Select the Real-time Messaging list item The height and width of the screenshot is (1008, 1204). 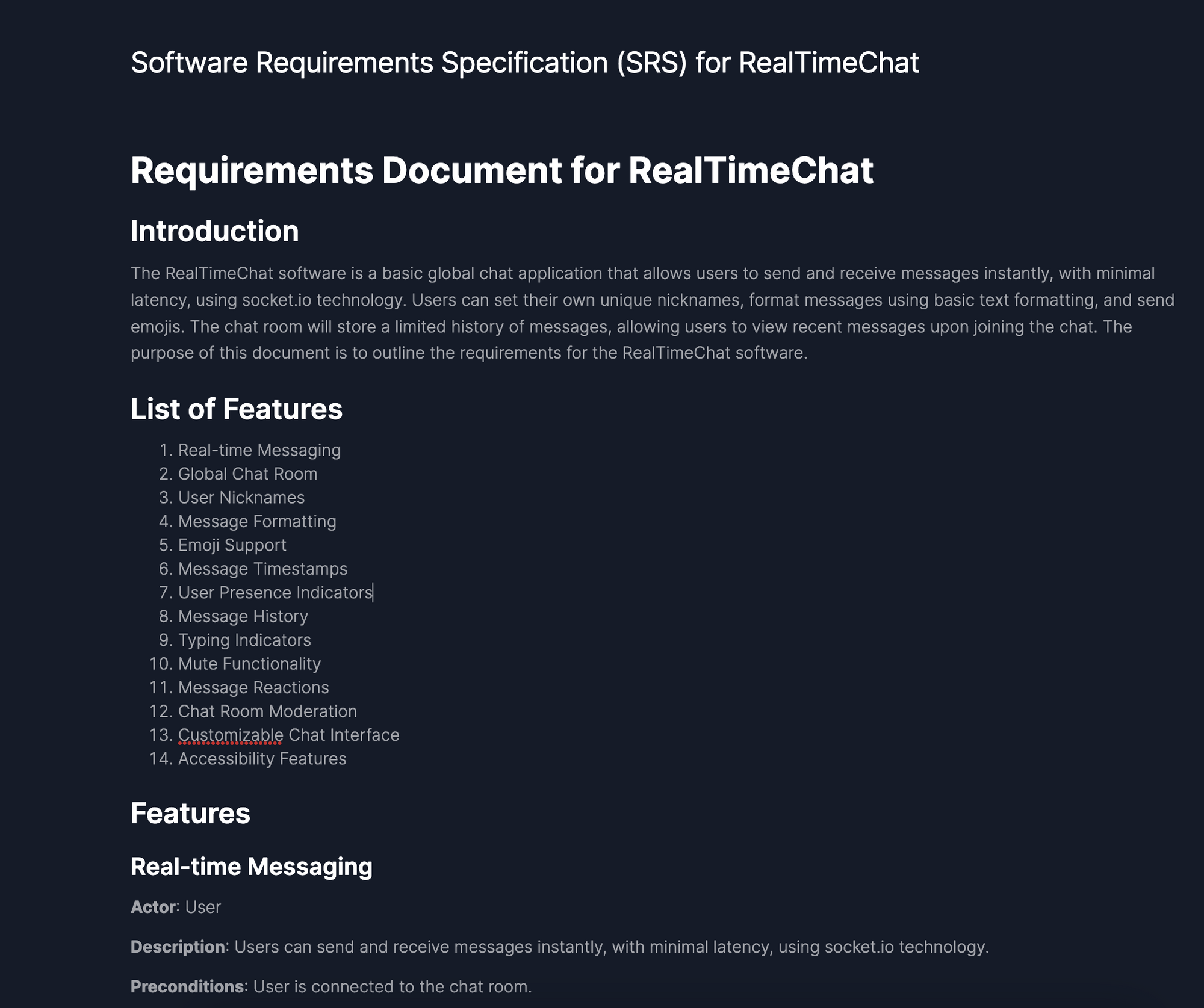click(x=259, y=450)
